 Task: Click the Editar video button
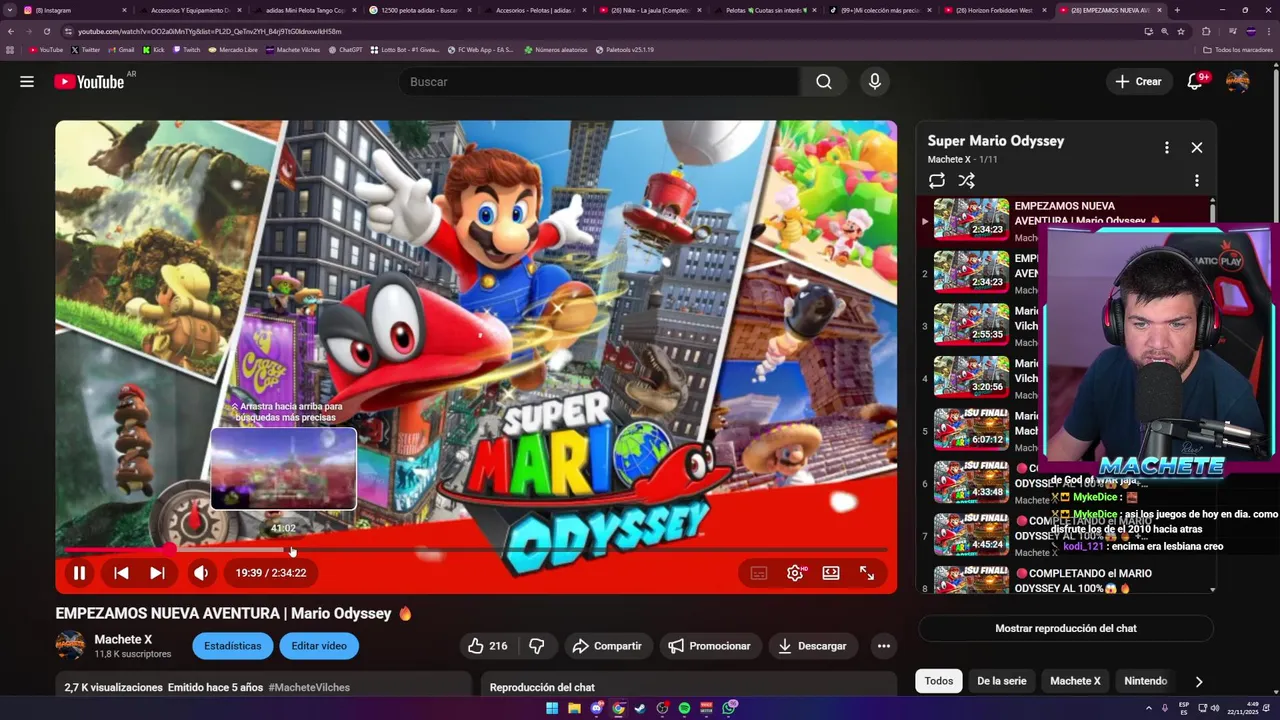tap(319, 646)
